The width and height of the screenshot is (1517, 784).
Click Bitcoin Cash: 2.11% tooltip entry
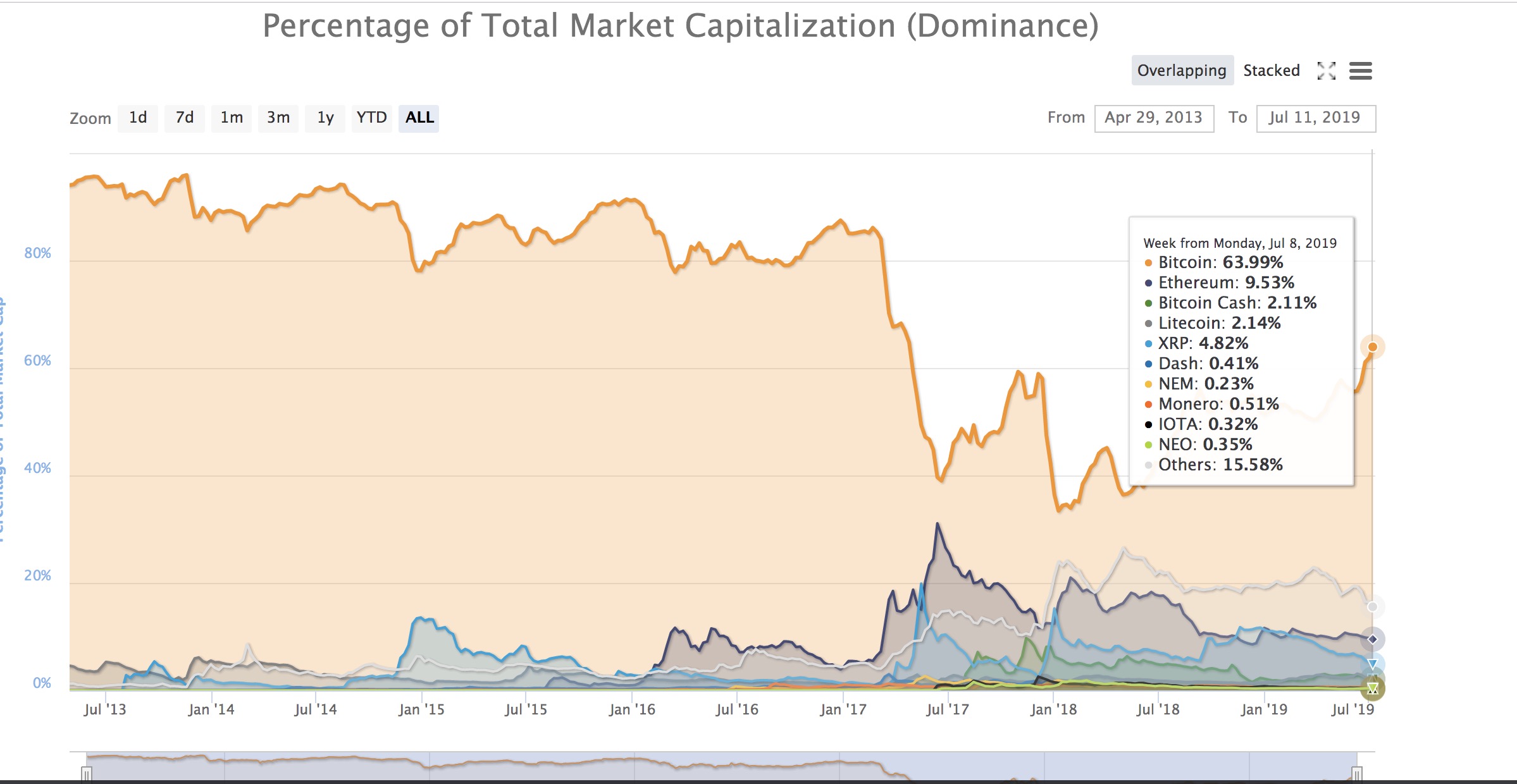(1230, 303)
